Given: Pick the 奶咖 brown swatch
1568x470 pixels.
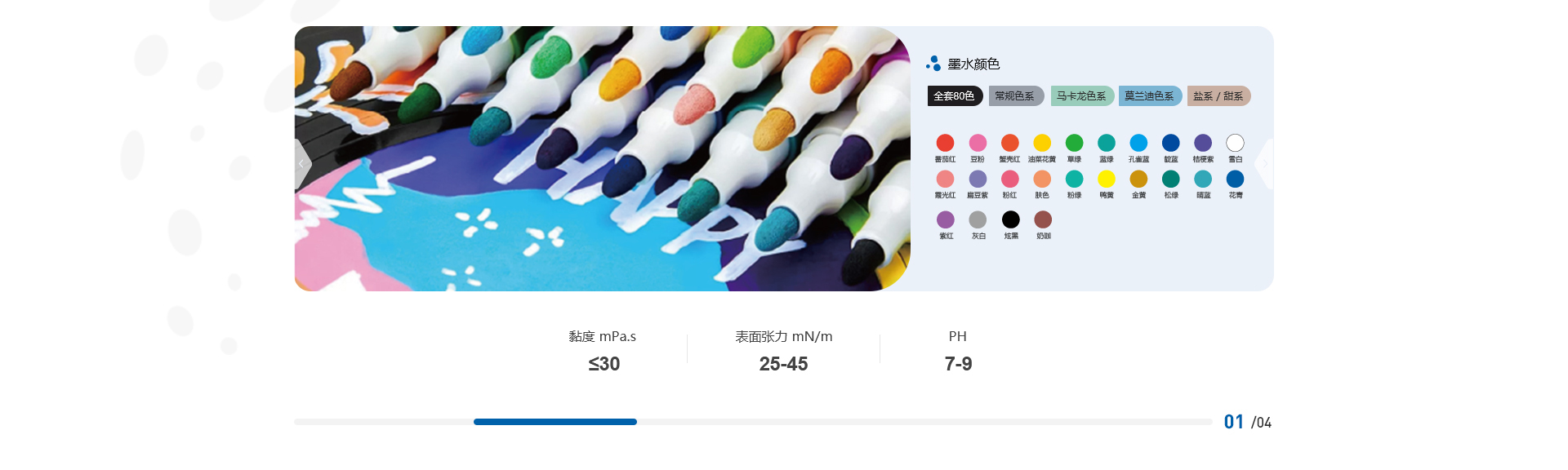Looking at the screenshot, I should pyautogui.click(x=1043, y=219).
